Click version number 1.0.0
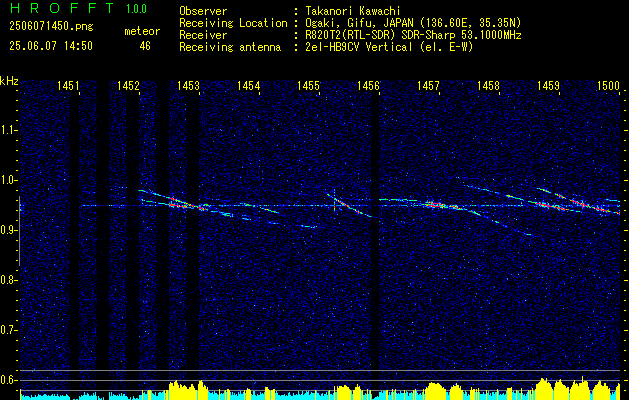 click(x=136, y=9)
